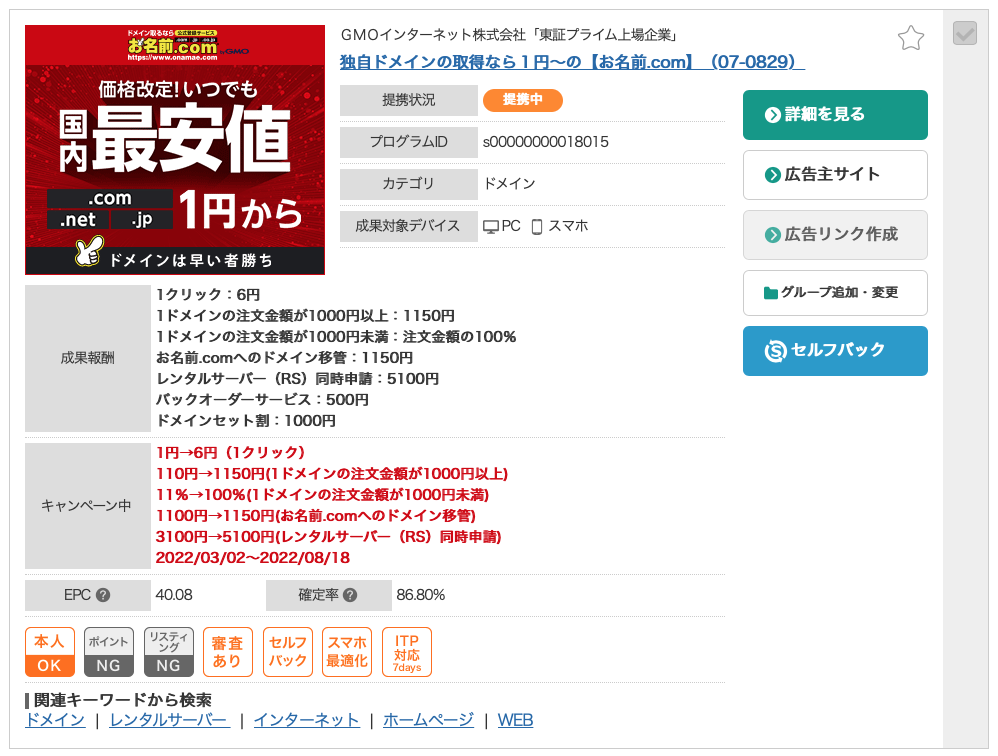Click the EPC value 40.08
The image size is (998, 756).
pyautogui.click(x=174, y=595)
